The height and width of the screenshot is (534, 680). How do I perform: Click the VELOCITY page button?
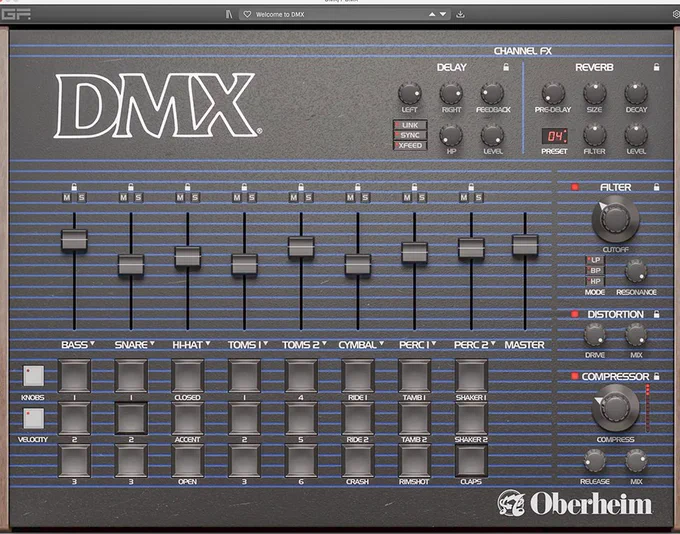33,418
